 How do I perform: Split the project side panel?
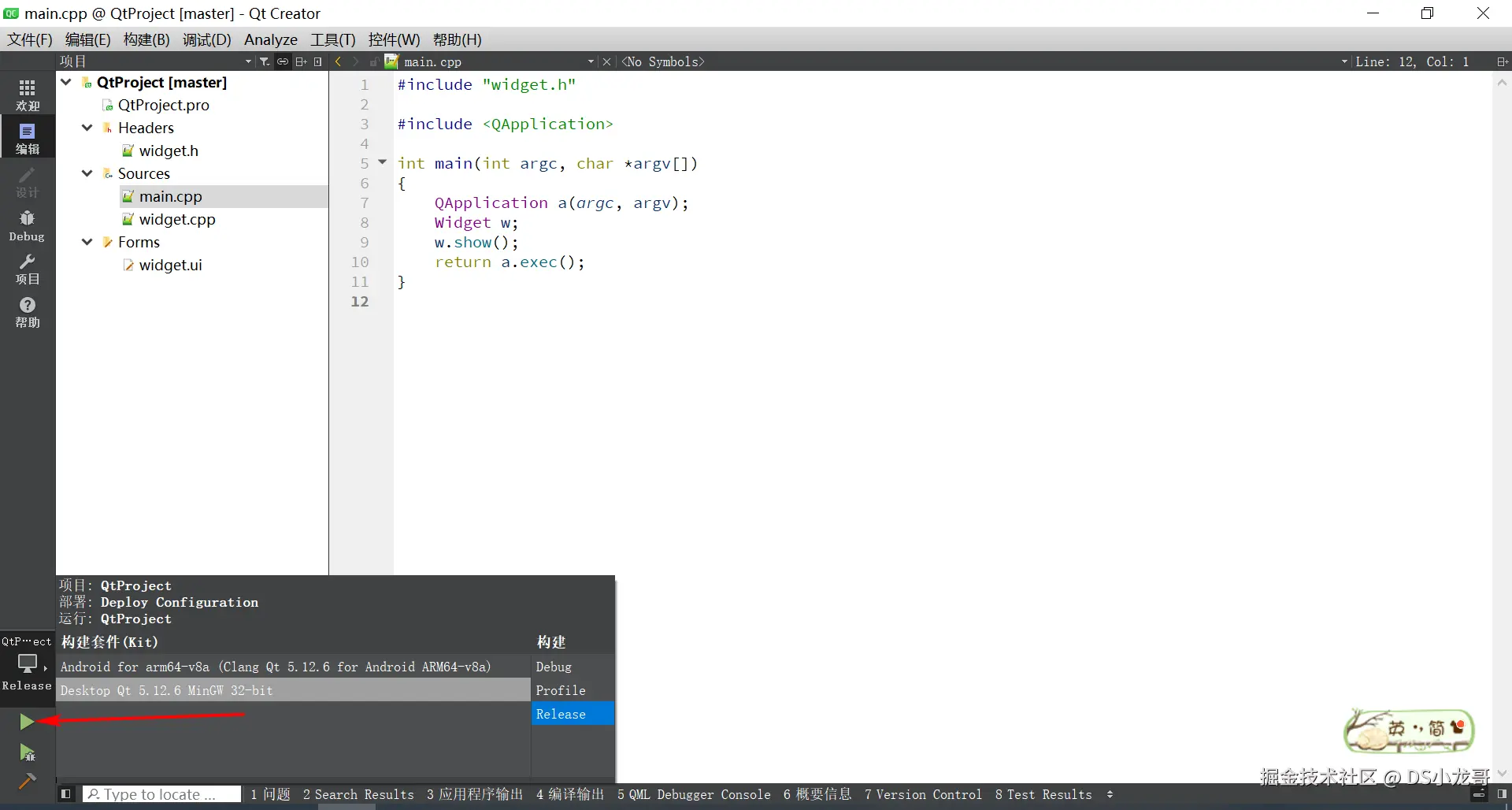coord(301,61)
